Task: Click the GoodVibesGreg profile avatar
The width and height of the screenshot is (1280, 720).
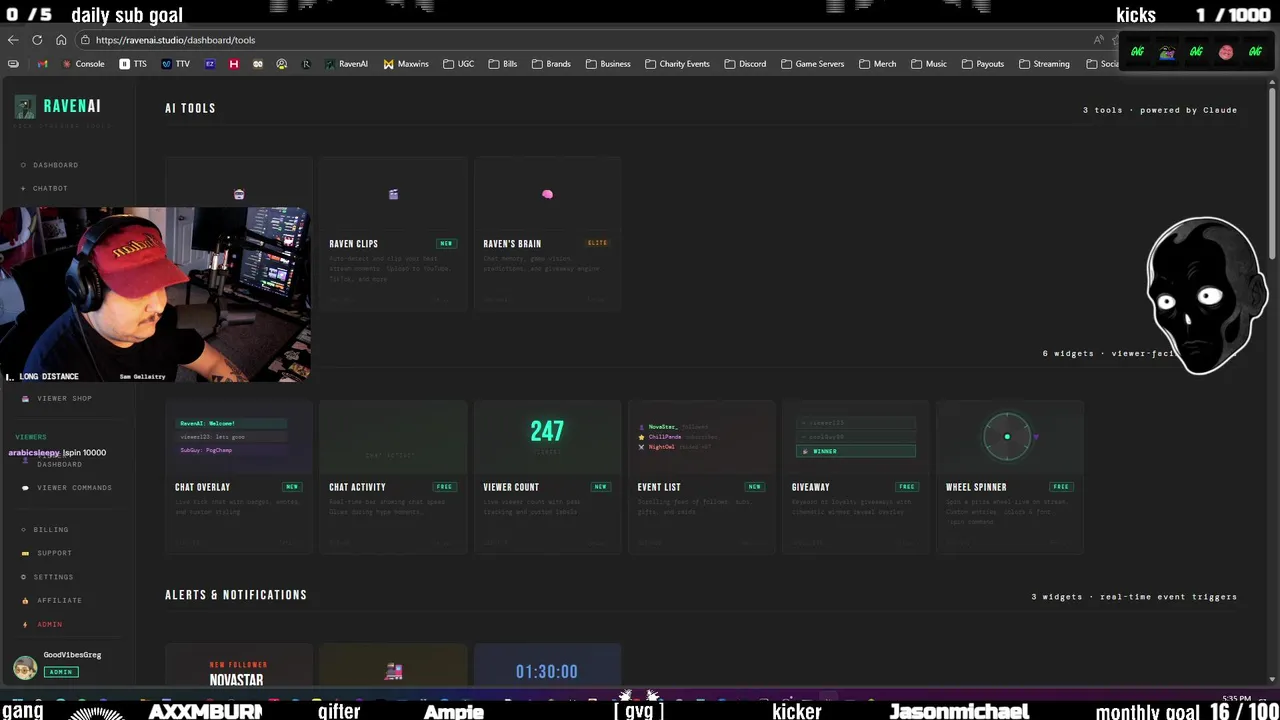Action: point(25,668)
